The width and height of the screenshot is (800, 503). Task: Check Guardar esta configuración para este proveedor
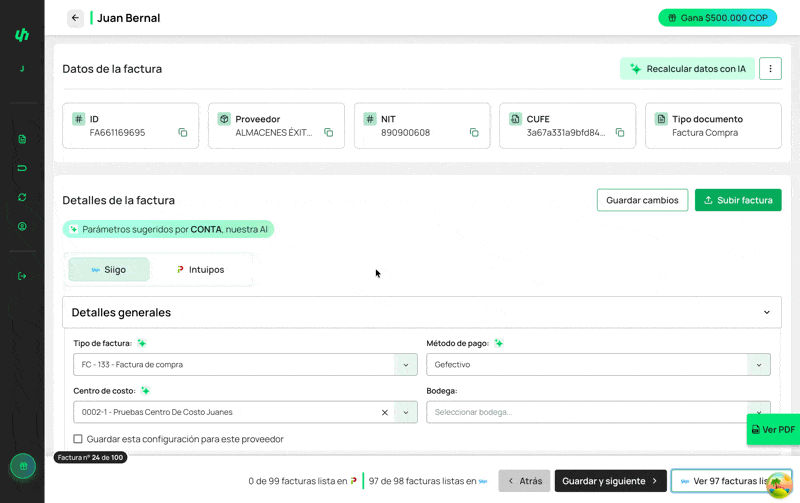point(78,439)
